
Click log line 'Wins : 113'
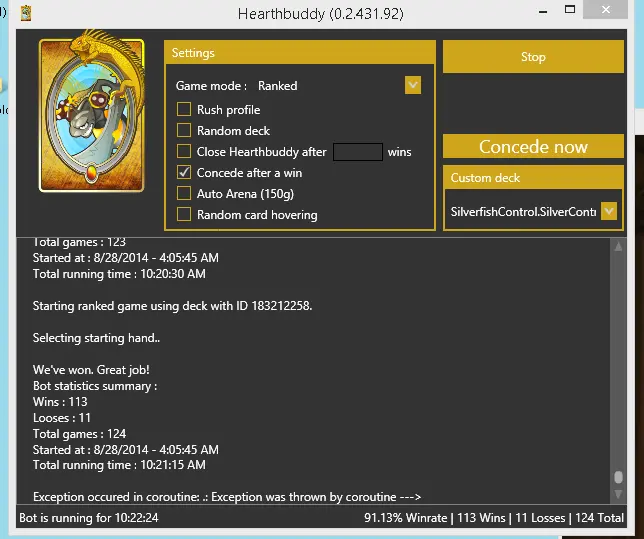click(60, 402)
